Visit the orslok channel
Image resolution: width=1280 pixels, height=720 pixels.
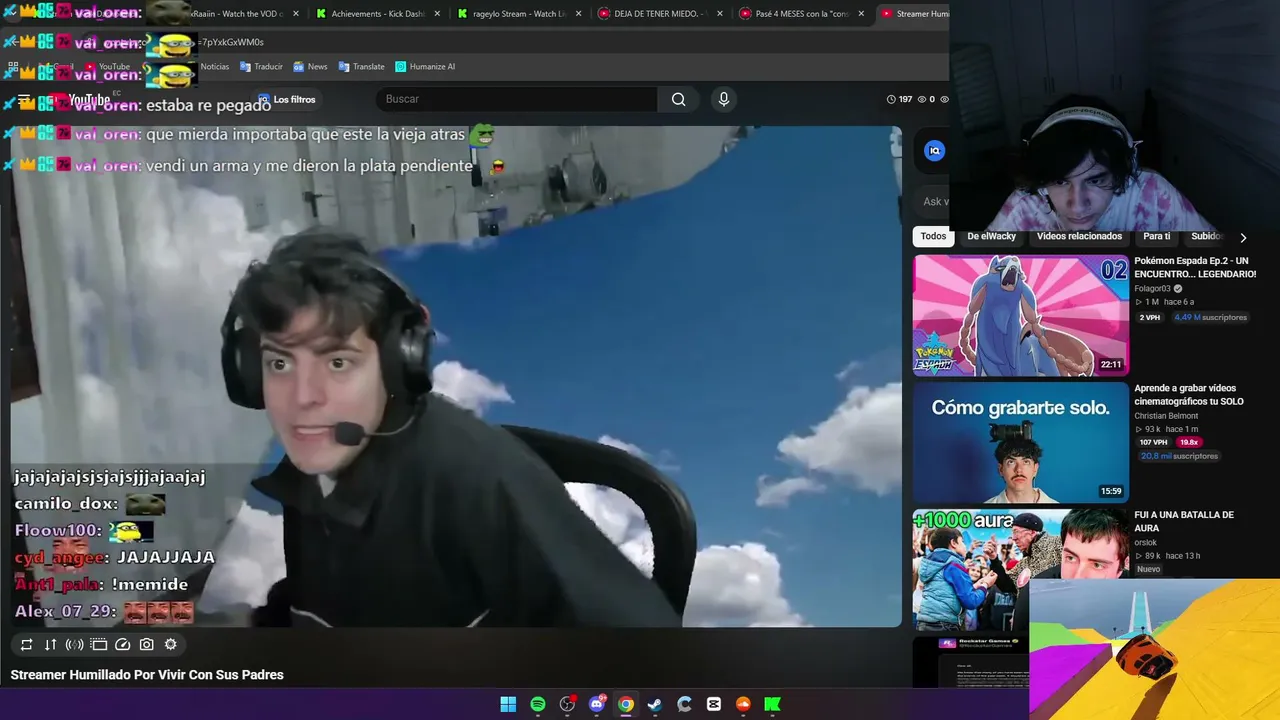[1147, 543]
